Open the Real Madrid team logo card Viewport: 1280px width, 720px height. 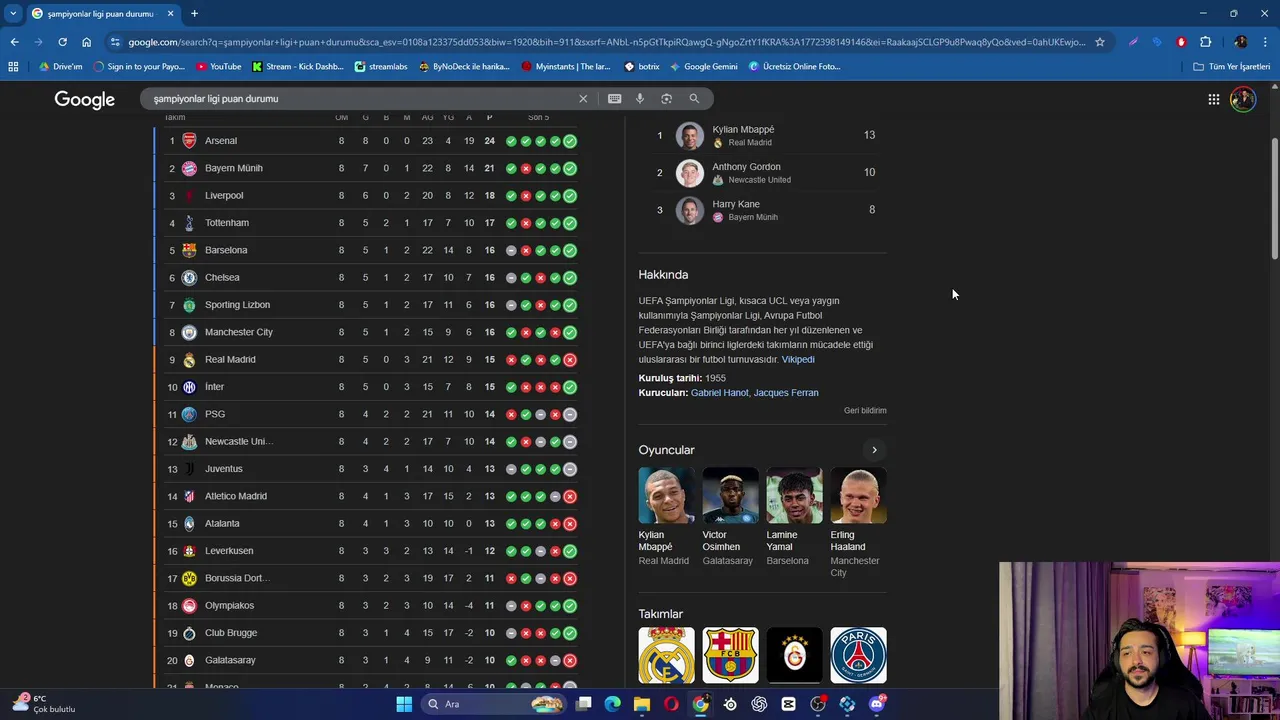pos(666,655)
